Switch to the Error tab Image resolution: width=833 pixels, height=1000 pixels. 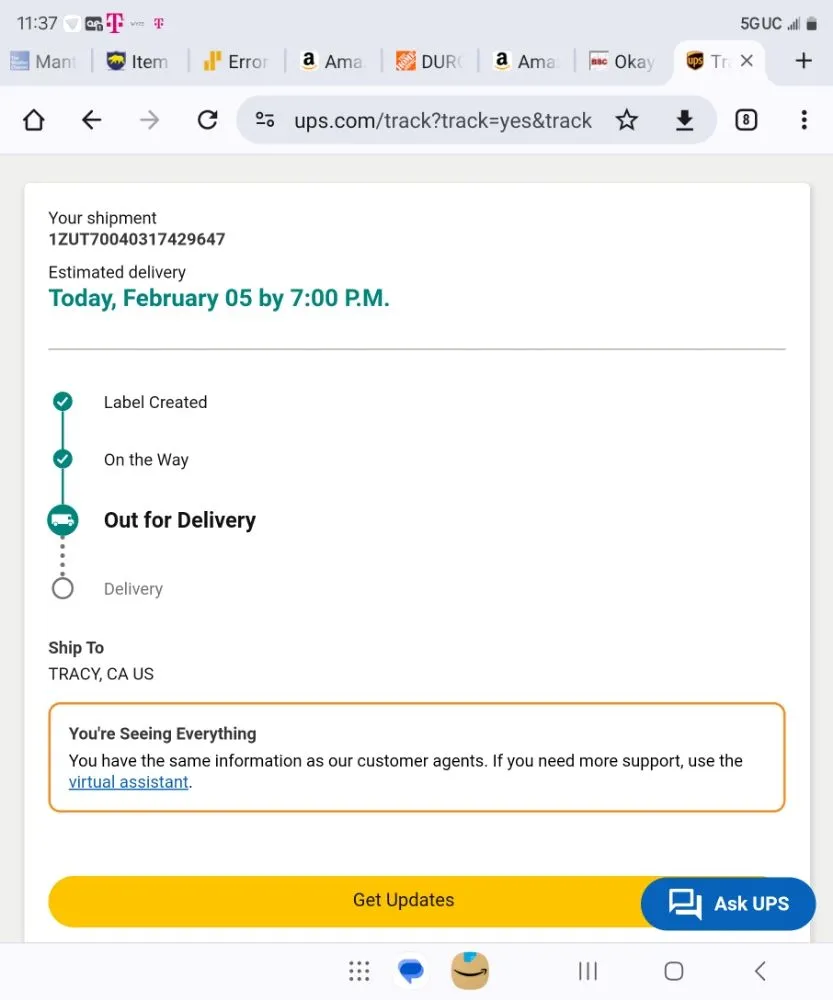point(236,62)
